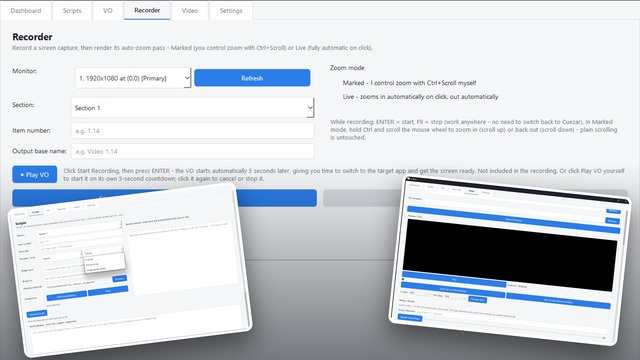This screenshot has height=360, width=640.
Task: Expand the Section 1 dropdown
Action: 193,108
